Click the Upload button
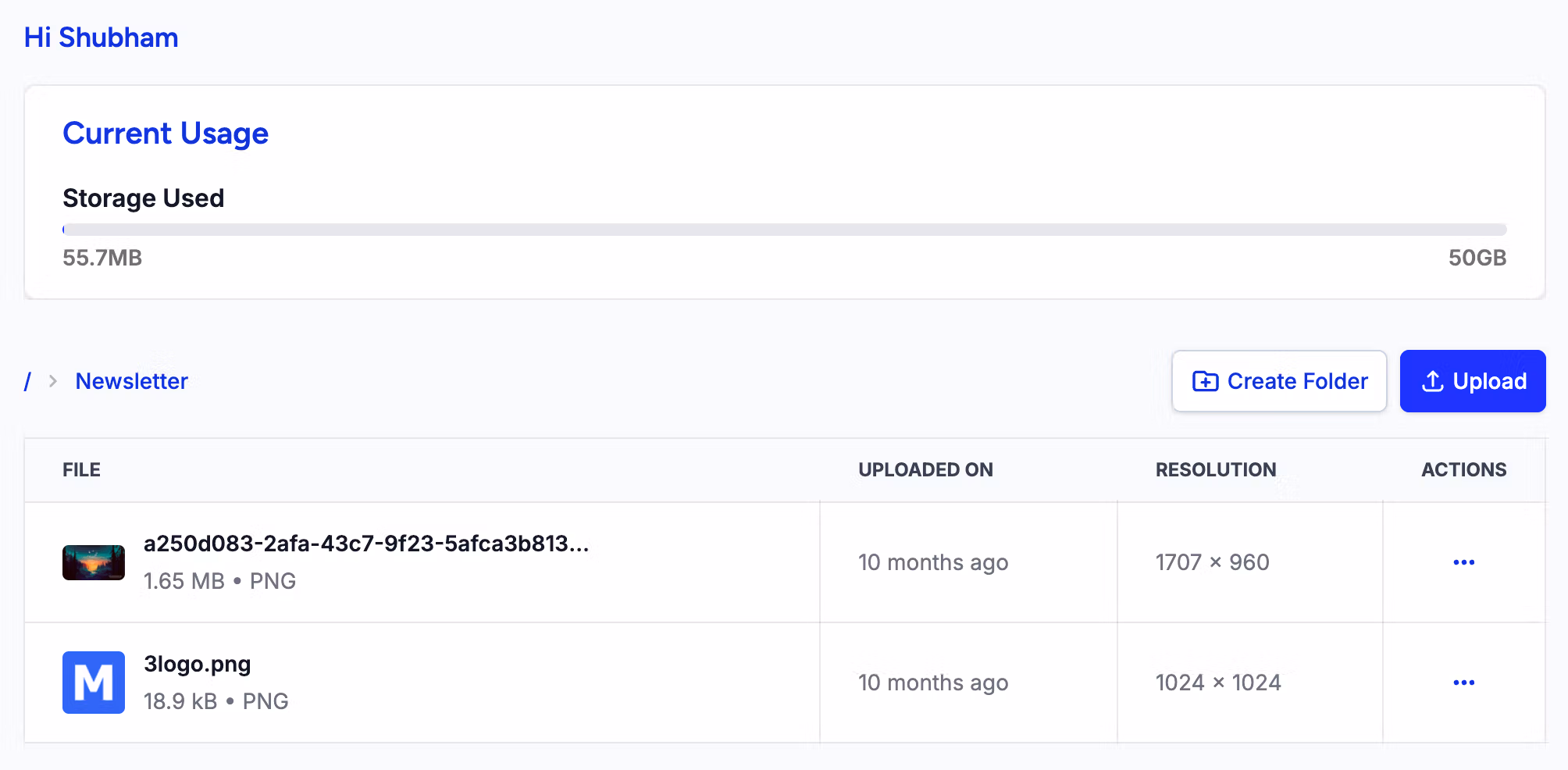The width and height of the screenshot is (1568, 770). (1473, 381)
